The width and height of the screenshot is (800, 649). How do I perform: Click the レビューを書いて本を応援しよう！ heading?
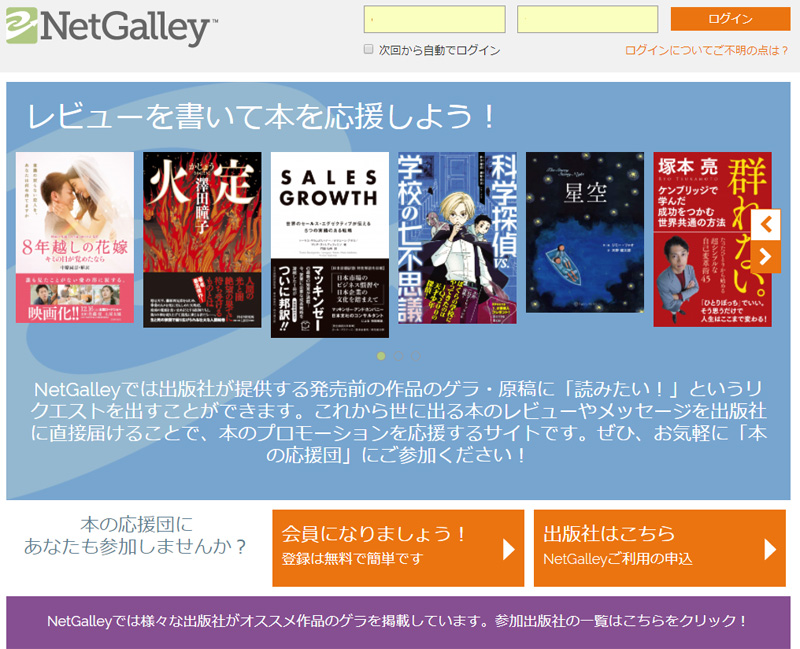coord(261,117)
